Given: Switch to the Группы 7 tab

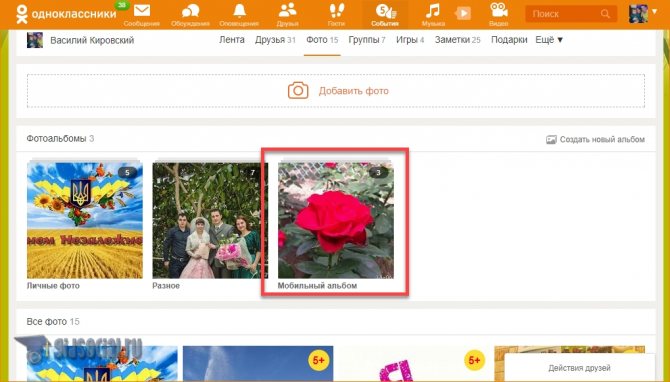Looking at the screenshot, I should [x=367, y=40].
